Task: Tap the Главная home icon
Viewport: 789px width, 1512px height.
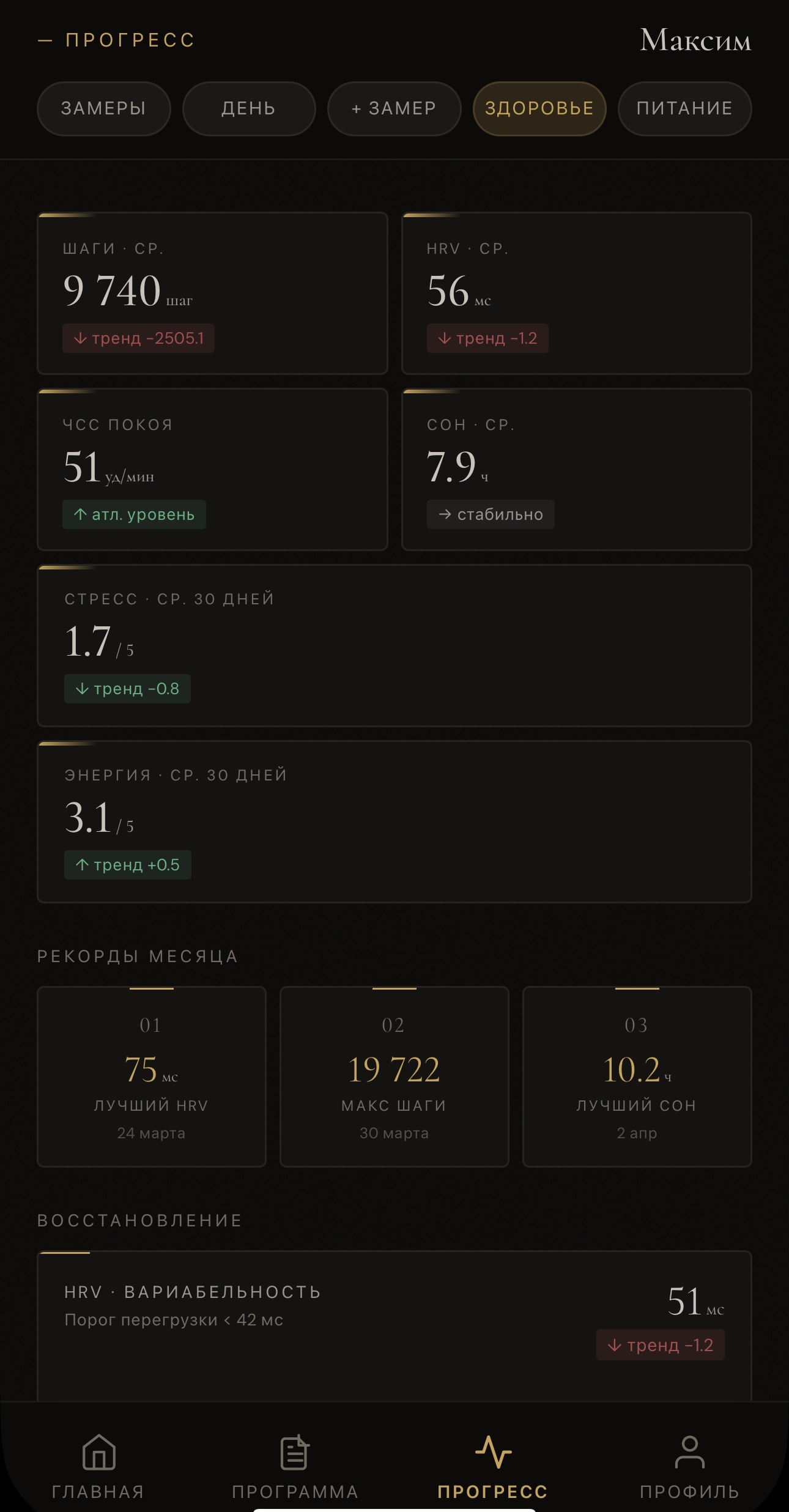Action: (98, 1452)
